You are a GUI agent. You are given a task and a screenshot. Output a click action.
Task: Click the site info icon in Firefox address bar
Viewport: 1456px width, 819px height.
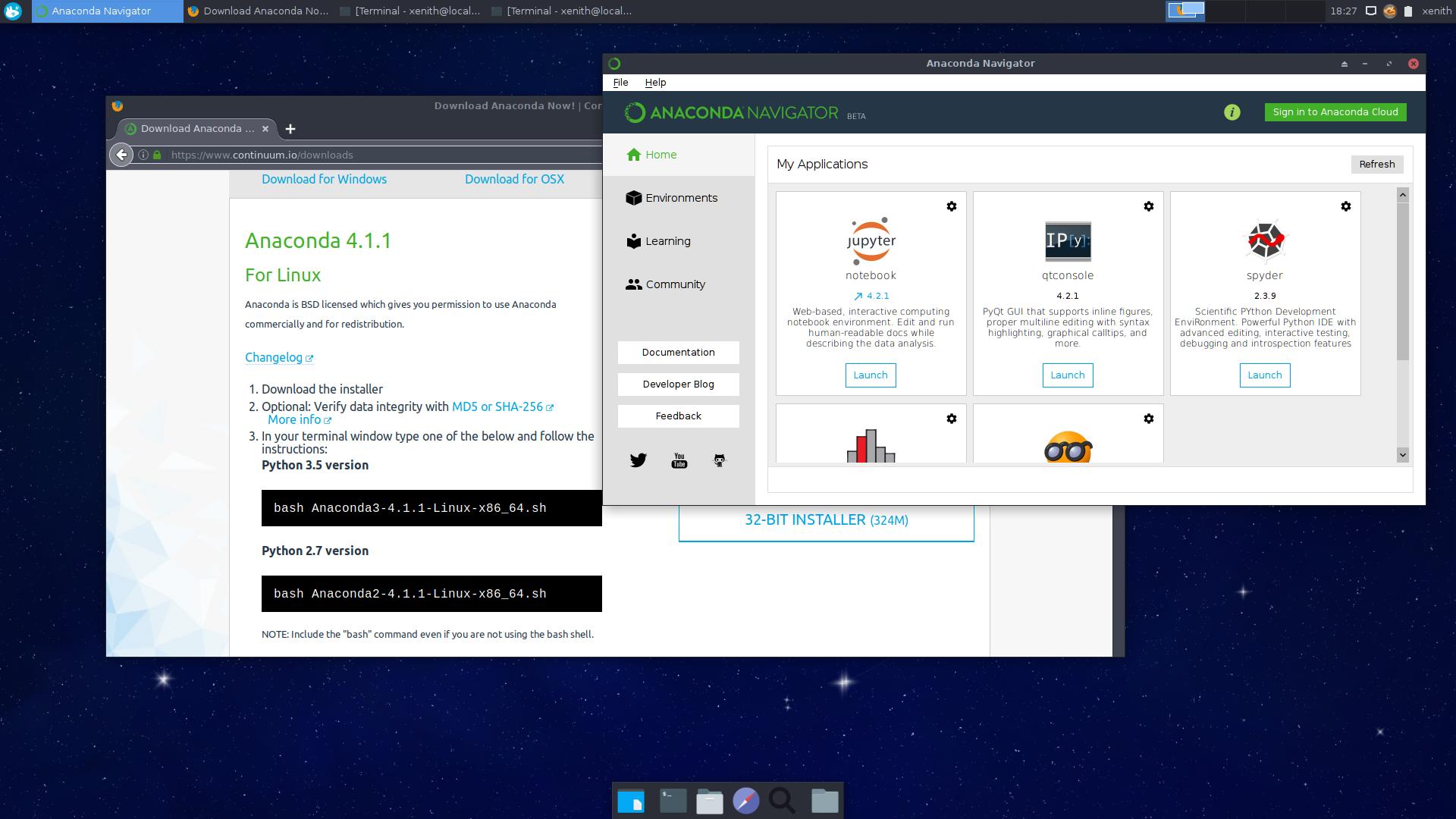click(143, 155)
